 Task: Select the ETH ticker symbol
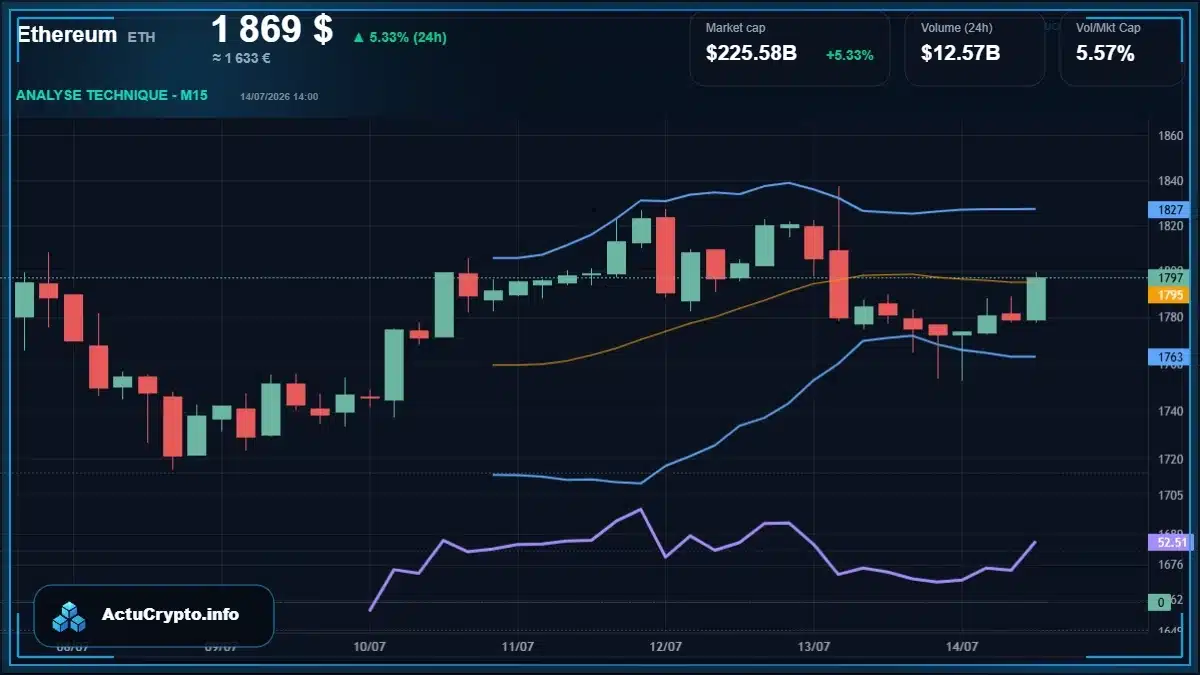tap(142, 37)
